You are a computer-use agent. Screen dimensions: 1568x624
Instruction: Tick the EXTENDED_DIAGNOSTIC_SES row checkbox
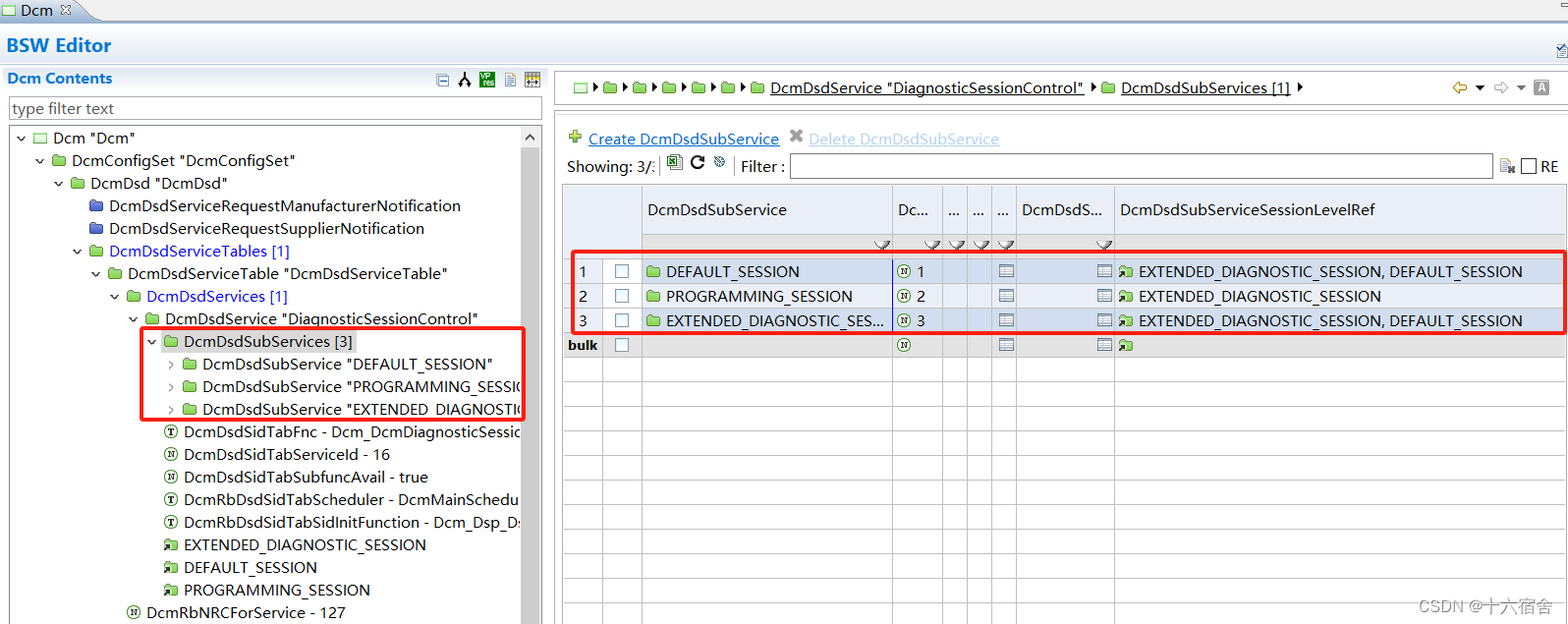[622, 320]
